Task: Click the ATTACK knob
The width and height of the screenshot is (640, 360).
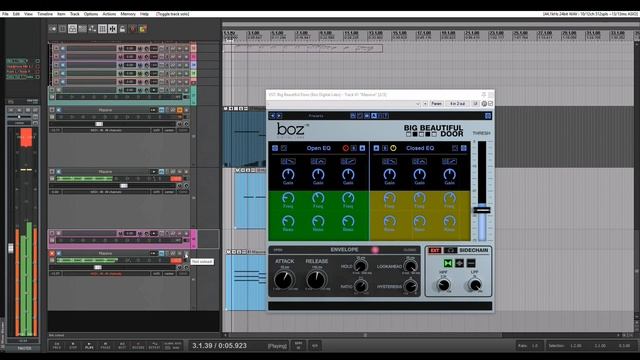Action: (284, 280)
